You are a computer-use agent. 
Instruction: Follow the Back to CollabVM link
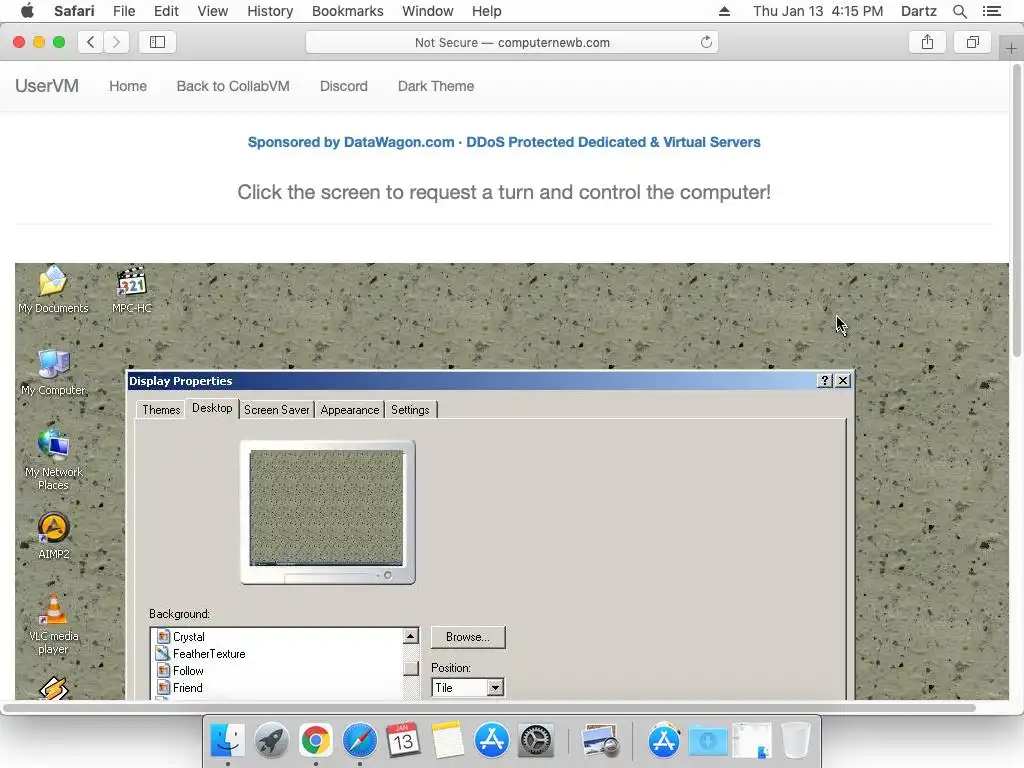[x=233, y=86]
